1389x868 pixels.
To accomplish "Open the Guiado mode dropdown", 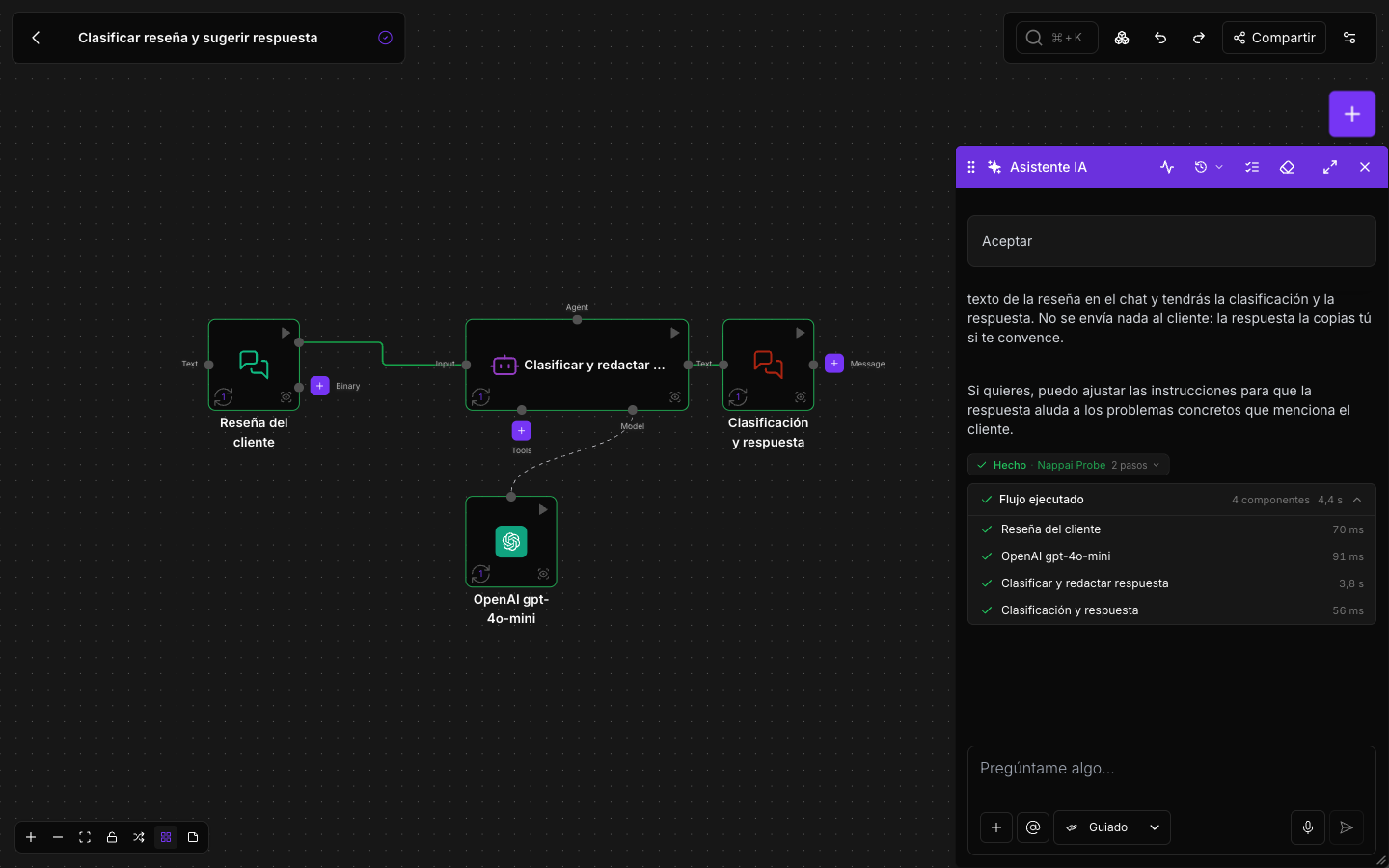I will [x=1112, y=827].
